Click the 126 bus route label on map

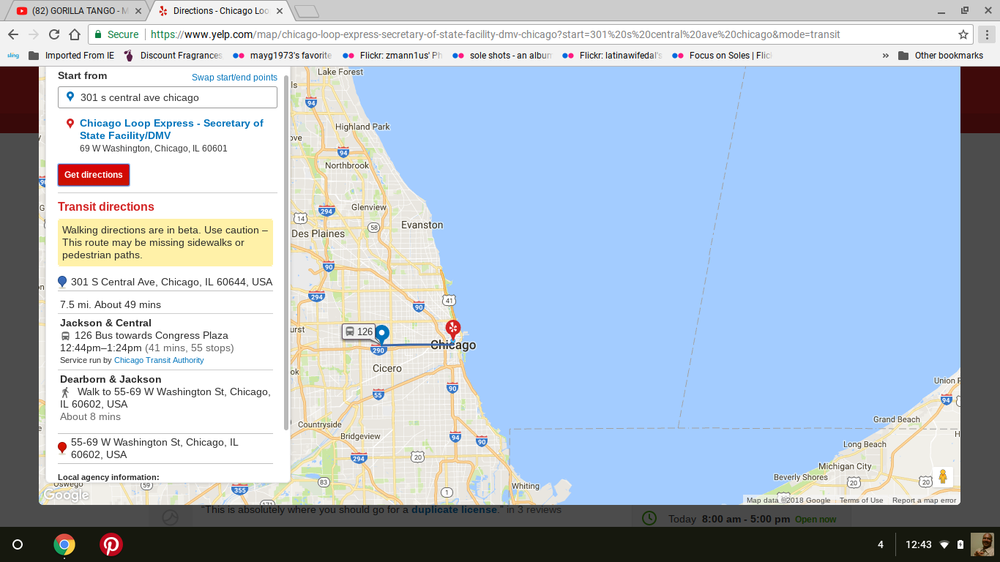click(358, 332)
